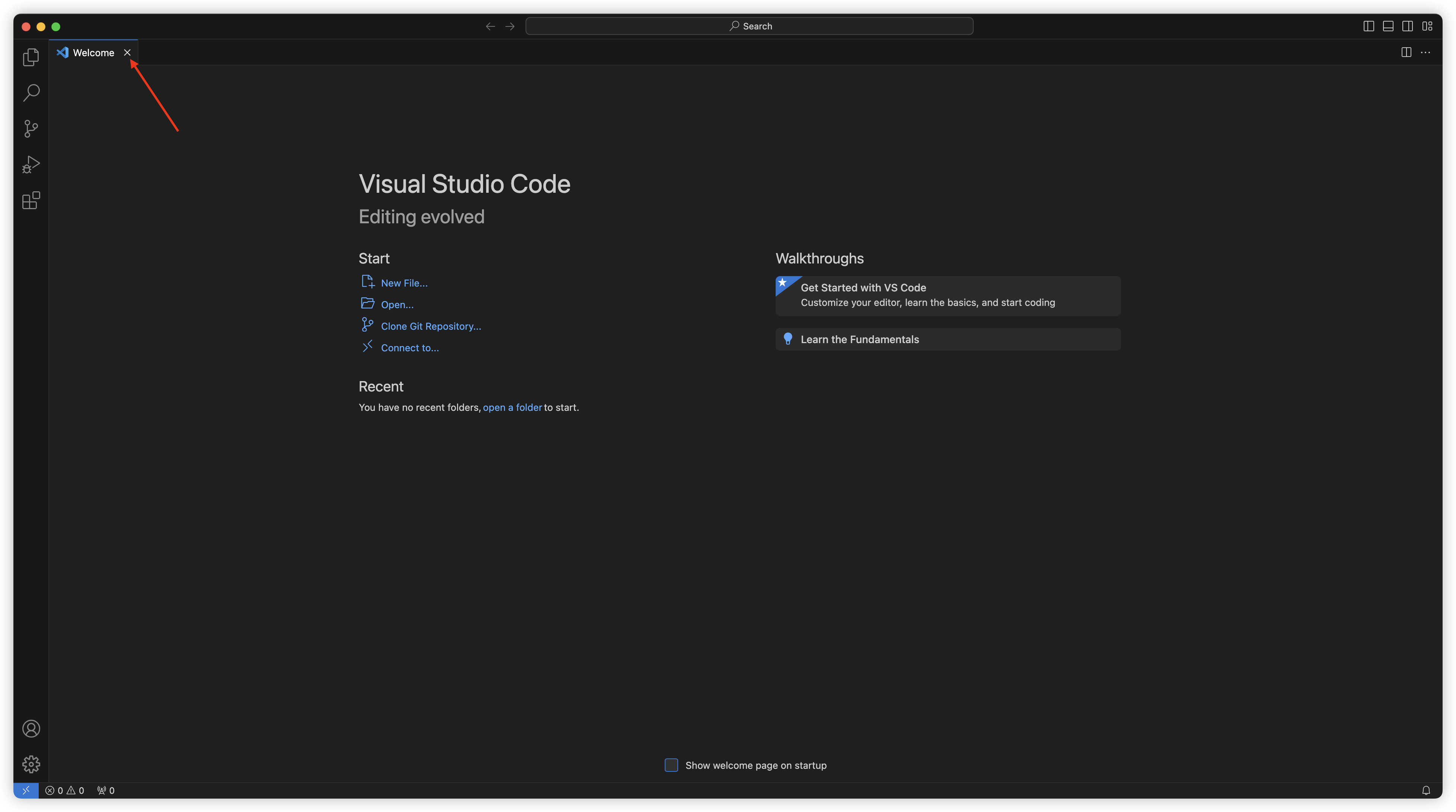Click the Accounts icon
This screenshot has width=1456, height=812.
[x=31, y=728]
